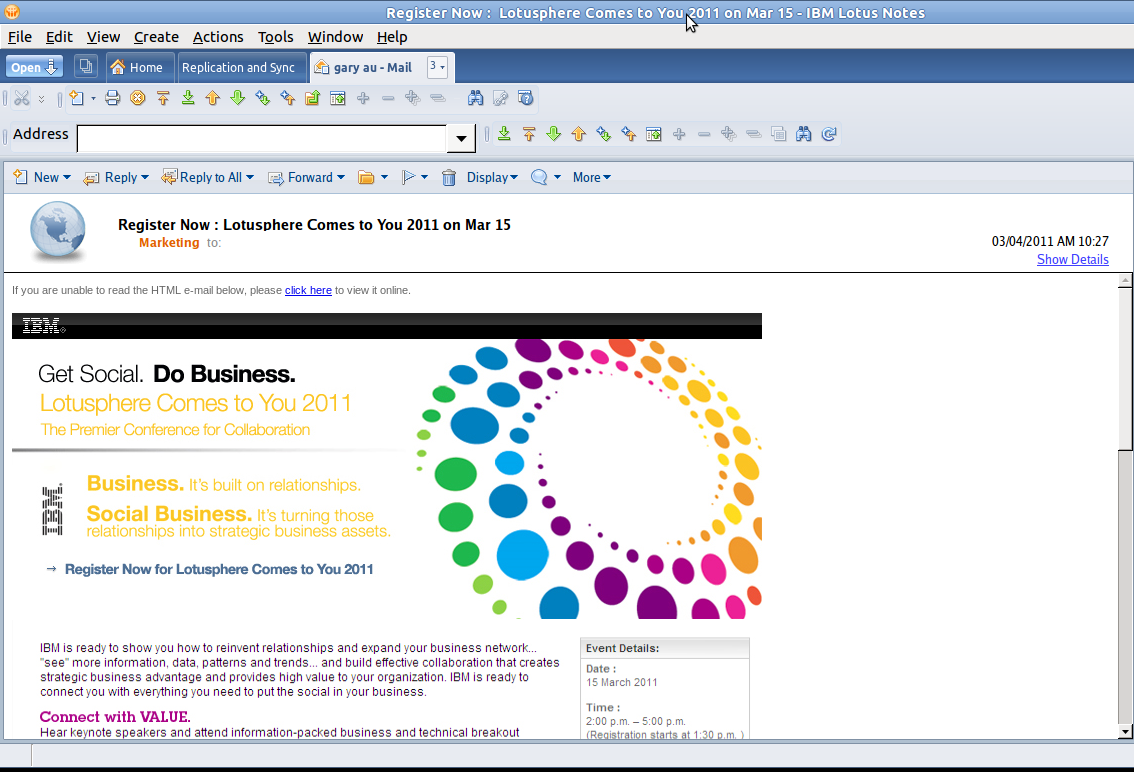This screenshot has height=772, width=1134.
Task: Click the scissors Cut icon
Action: tap(22, 98)
